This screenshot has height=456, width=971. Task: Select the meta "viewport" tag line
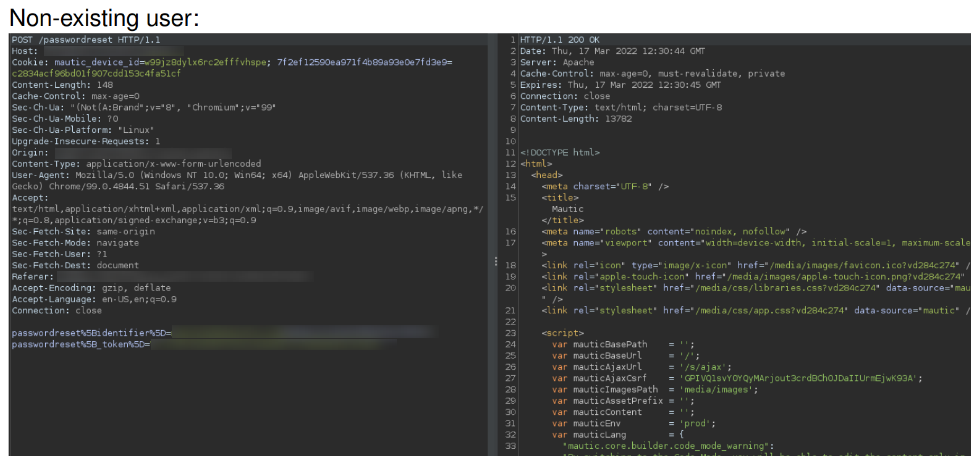tap(756, 243)
